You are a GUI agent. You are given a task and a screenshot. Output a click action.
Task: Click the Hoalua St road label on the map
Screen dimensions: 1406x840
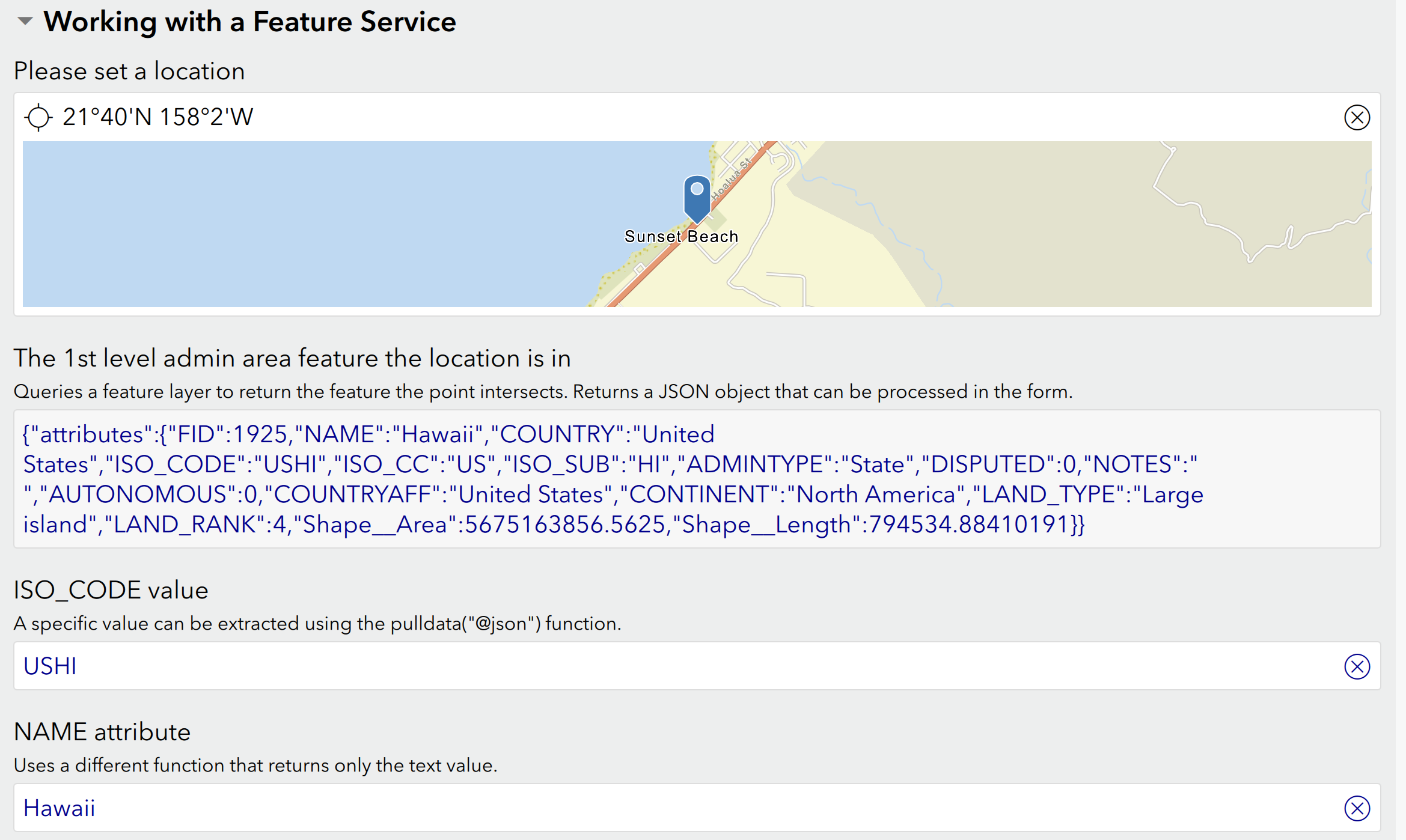pyautogui.click(x=731, y=179)
